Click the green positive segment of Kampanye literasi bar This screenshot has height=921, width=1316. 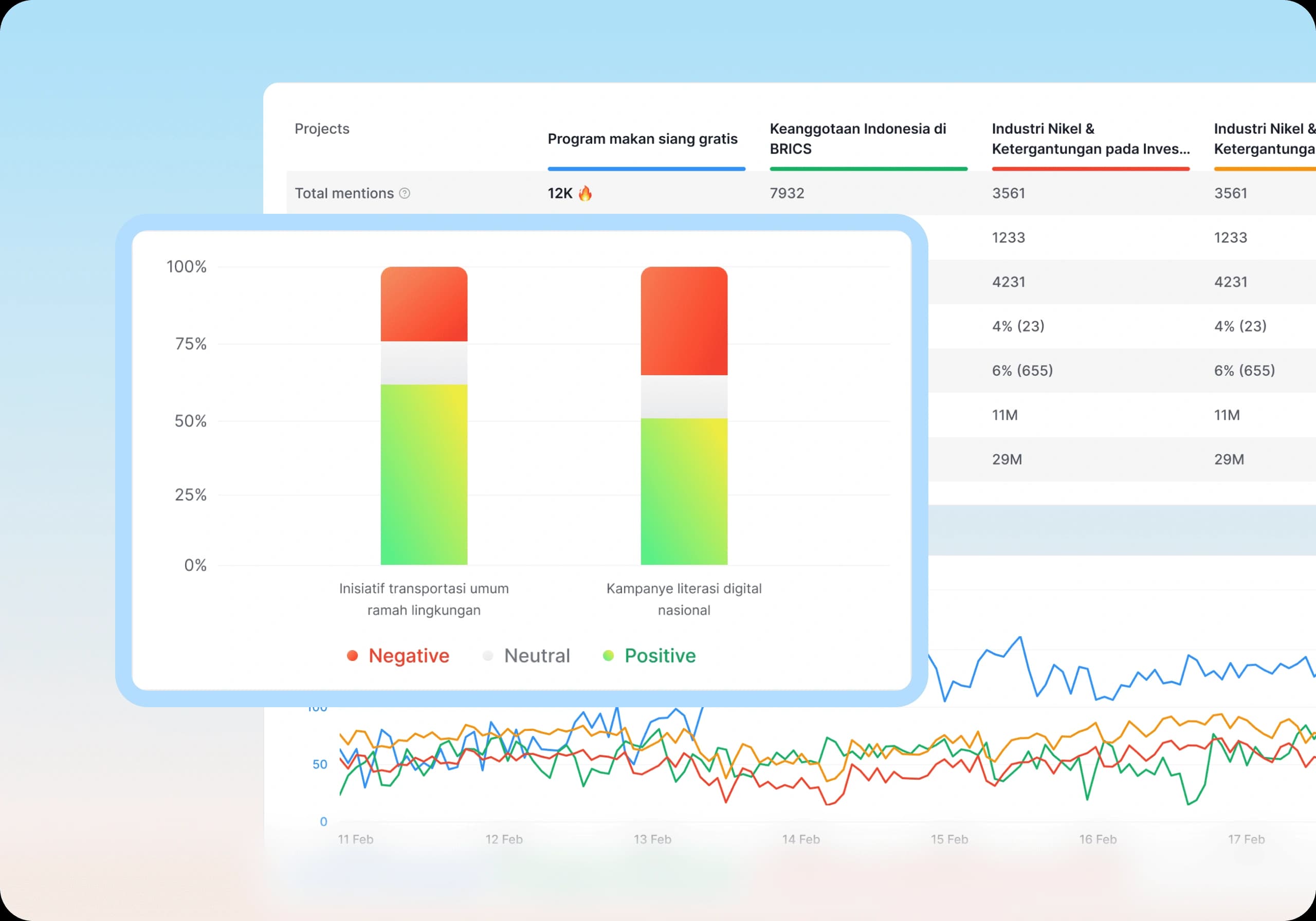point(684,491)
